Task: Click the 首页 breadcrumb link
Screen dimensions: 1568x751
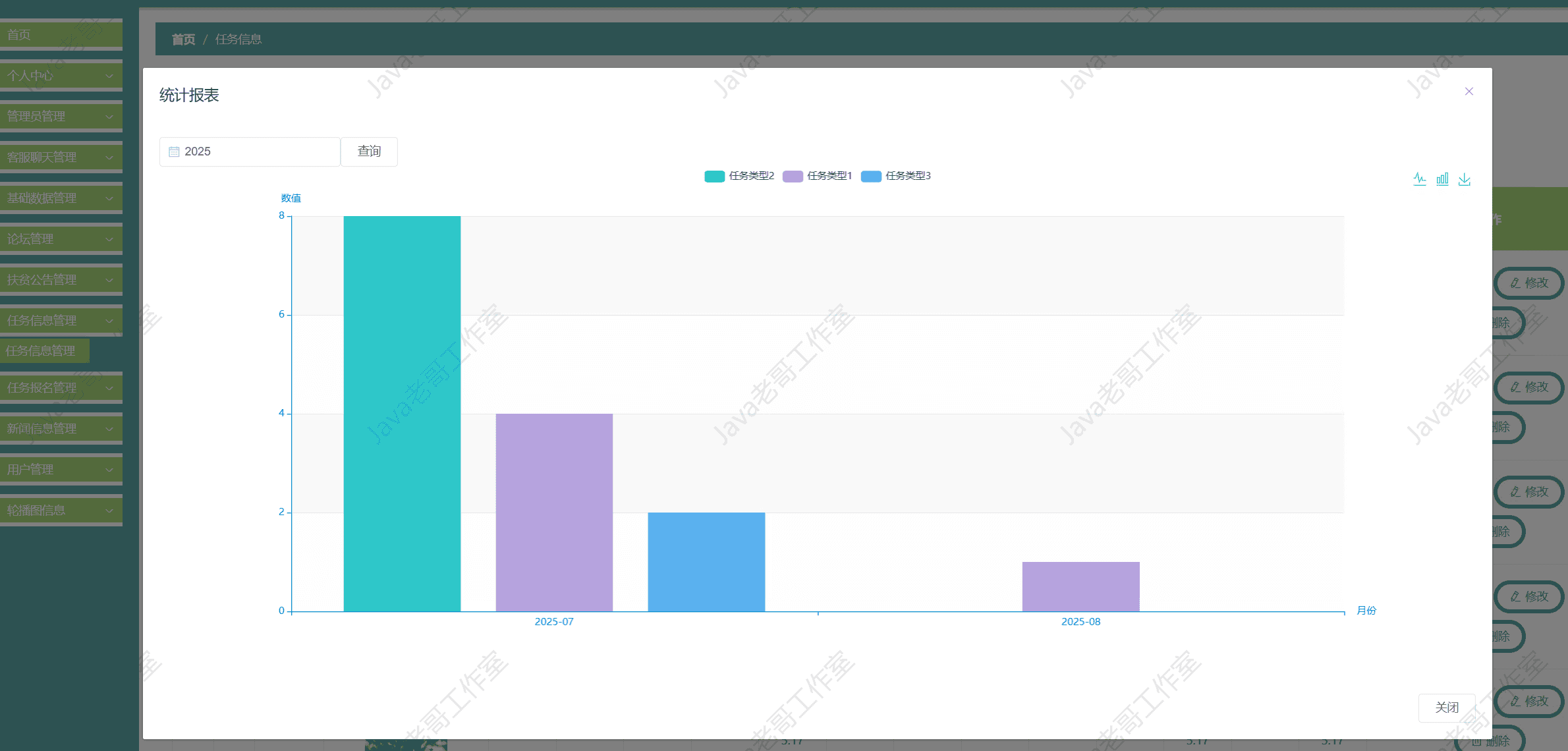Action: (x=183, y=40)
